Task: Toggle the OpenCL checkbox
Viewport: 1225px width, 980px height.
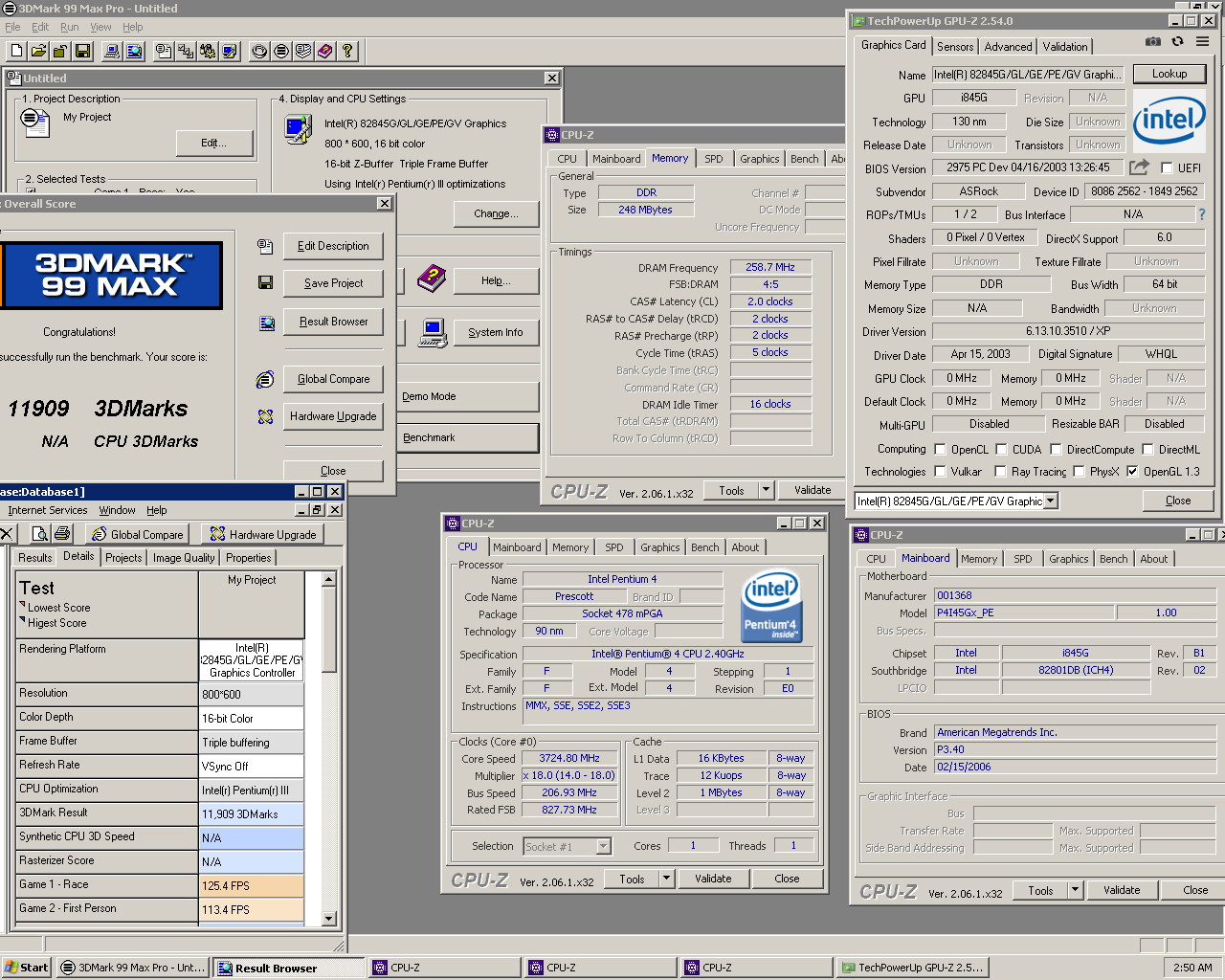Action: click(941, 449)
